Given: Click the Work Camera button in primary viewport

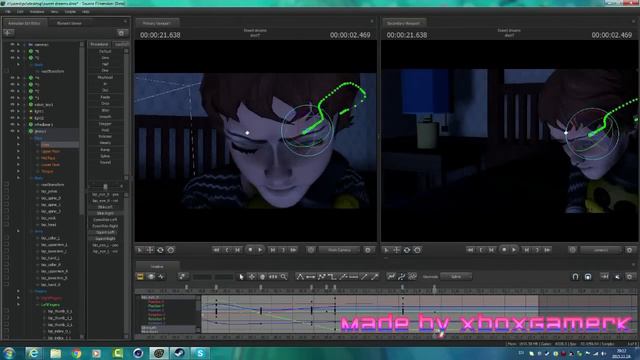Looking at the screenshot, I should pos(339,250).
